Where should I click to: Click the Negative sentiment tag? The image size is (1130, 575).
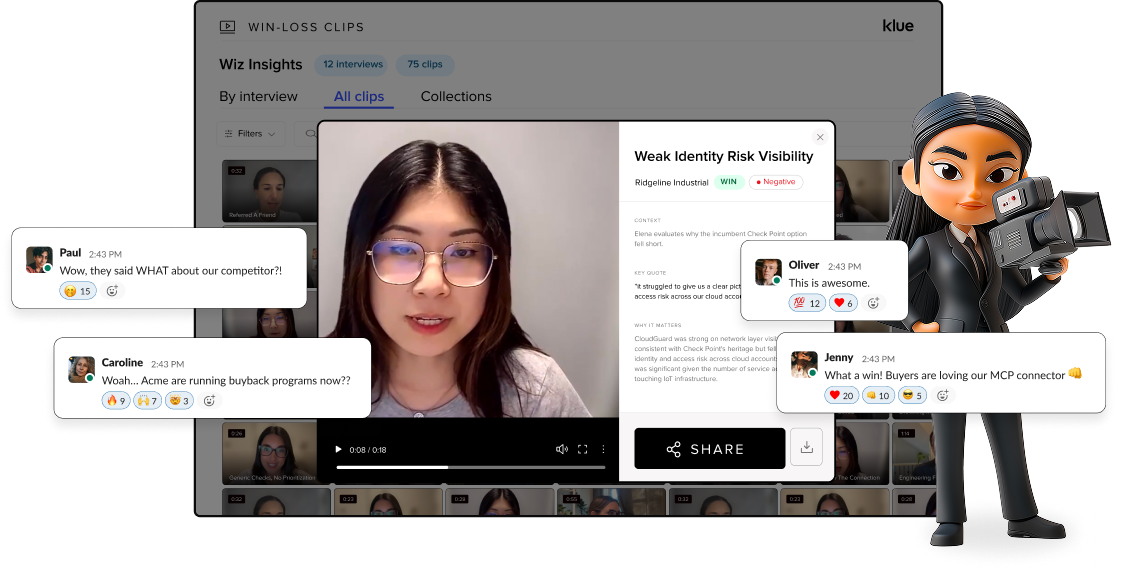pyautogui.click(x=776, y=182)
